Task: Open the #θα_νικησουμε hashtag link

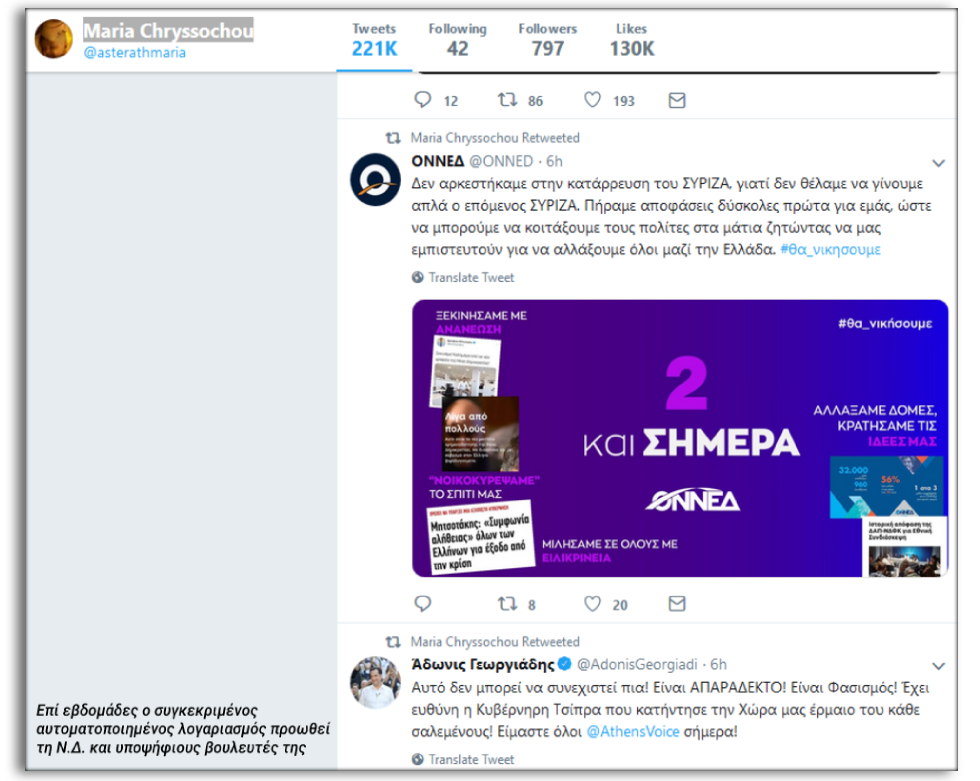Action: (831, 249)
